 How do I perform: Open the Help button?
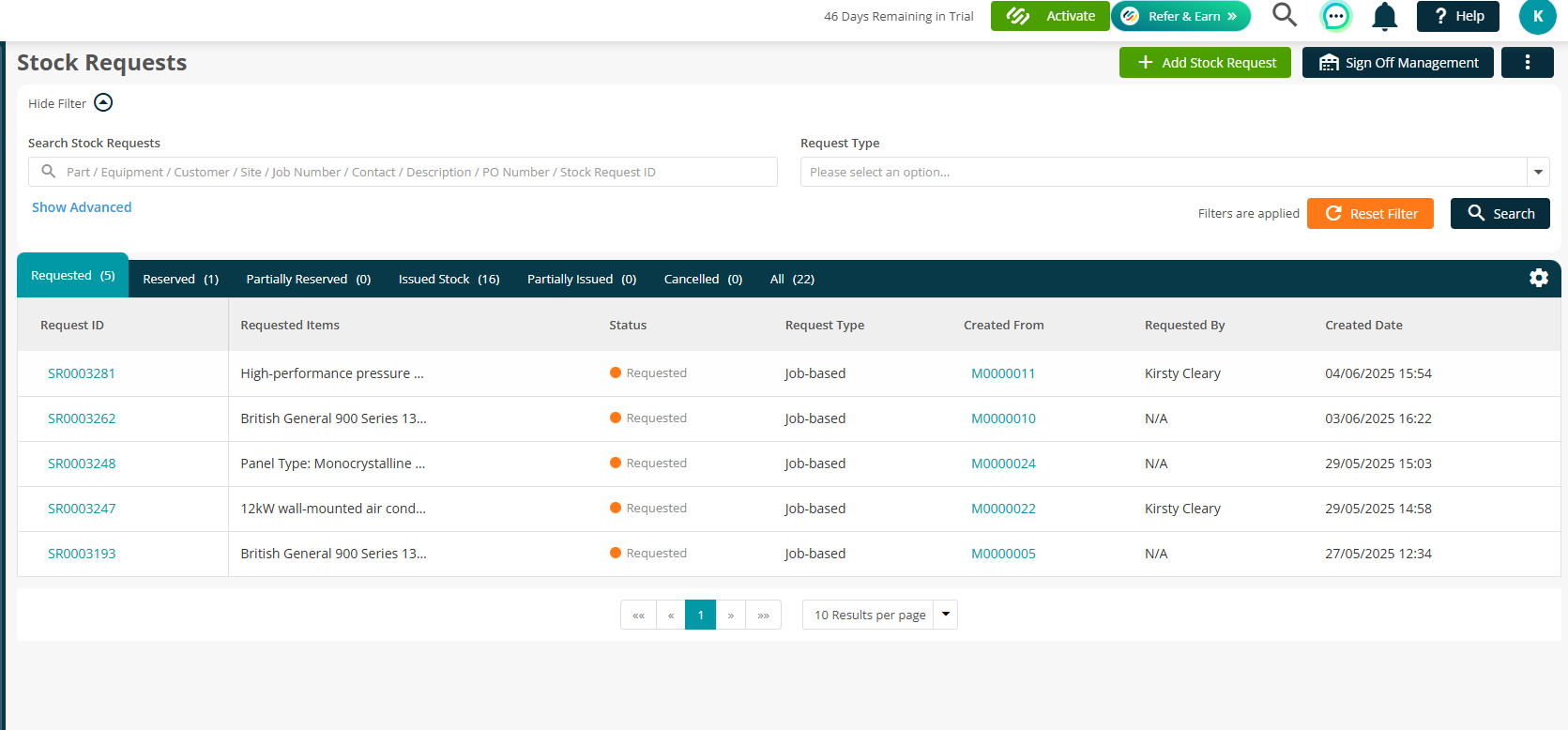(x=1458, y=16)
